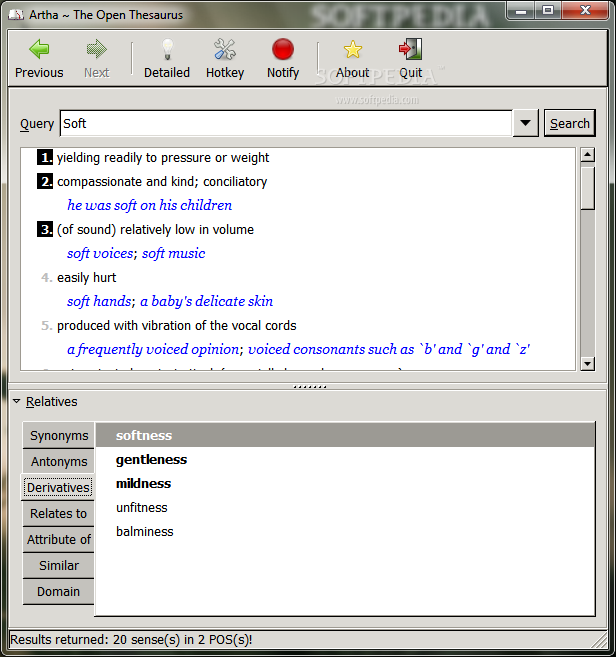The image size is (616, 657).
Task: Select the word balminess in list
Action: click(145, 531)
